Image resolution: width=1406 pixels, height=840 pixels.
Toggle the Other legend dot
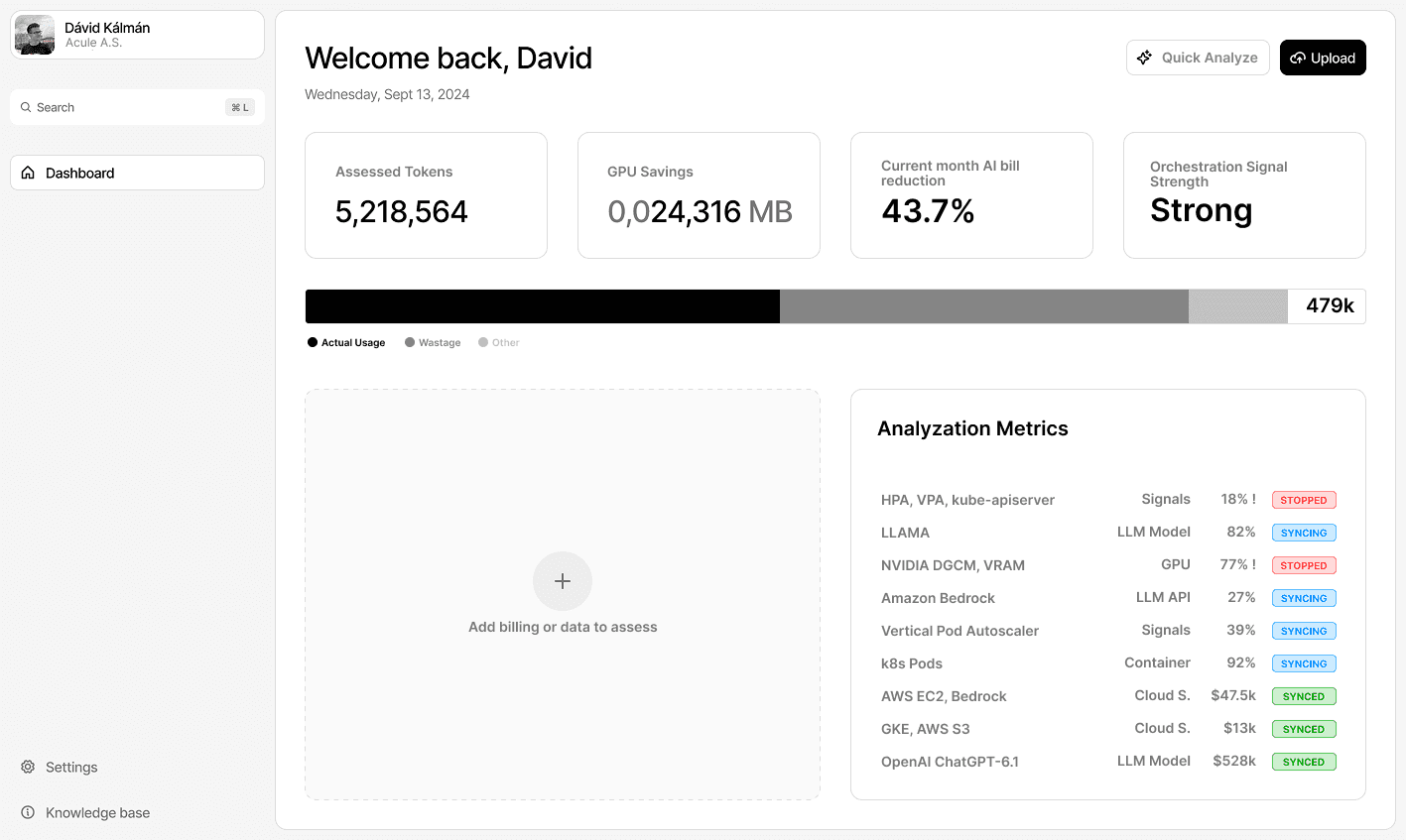(x=483, y=342)
